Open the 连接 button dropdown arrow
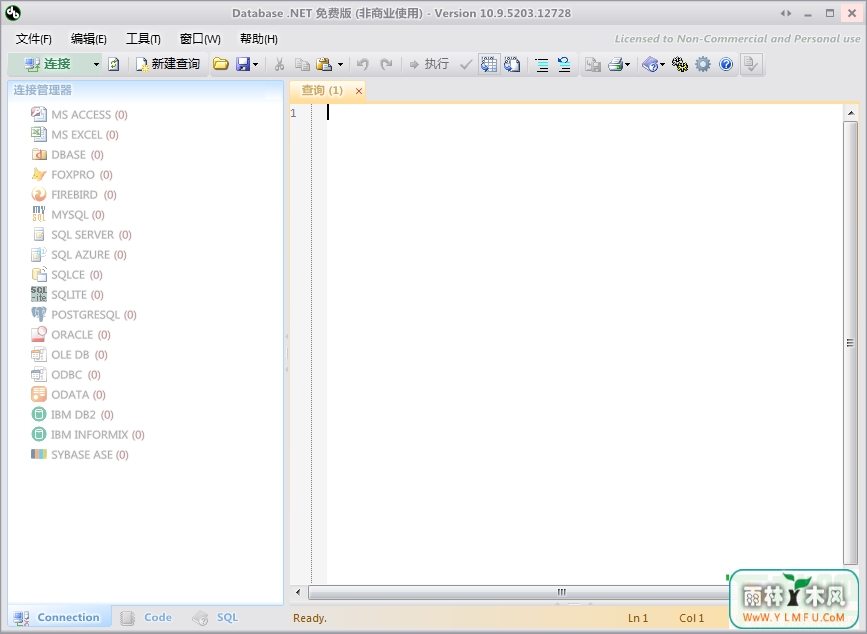This screenshot has height=634, width=867. click(96, 64)
